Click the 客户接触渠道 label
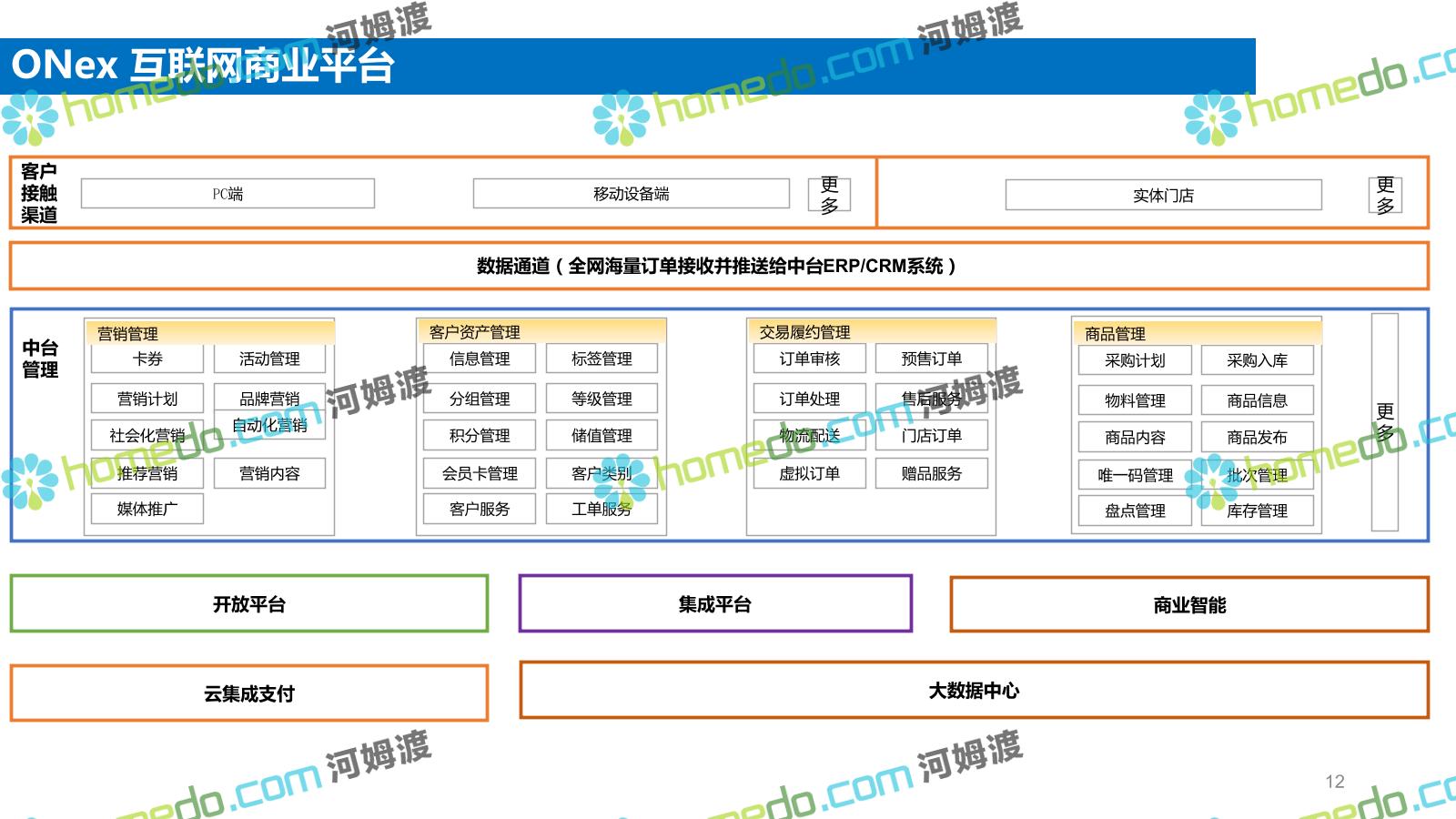Viewport: 1456px width, 819px height. (x=39, y=193)
